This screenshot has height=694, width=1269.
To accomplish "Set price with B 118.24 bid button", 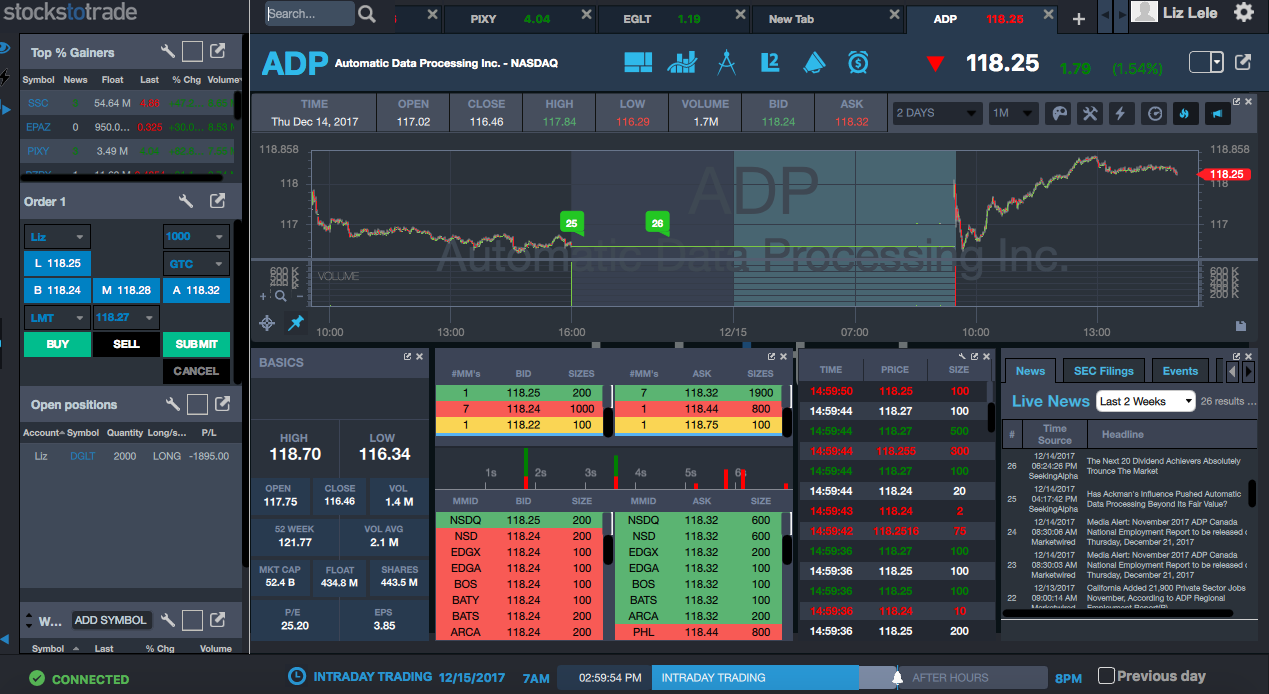I will pyautogui.click(x=57, y=290).
